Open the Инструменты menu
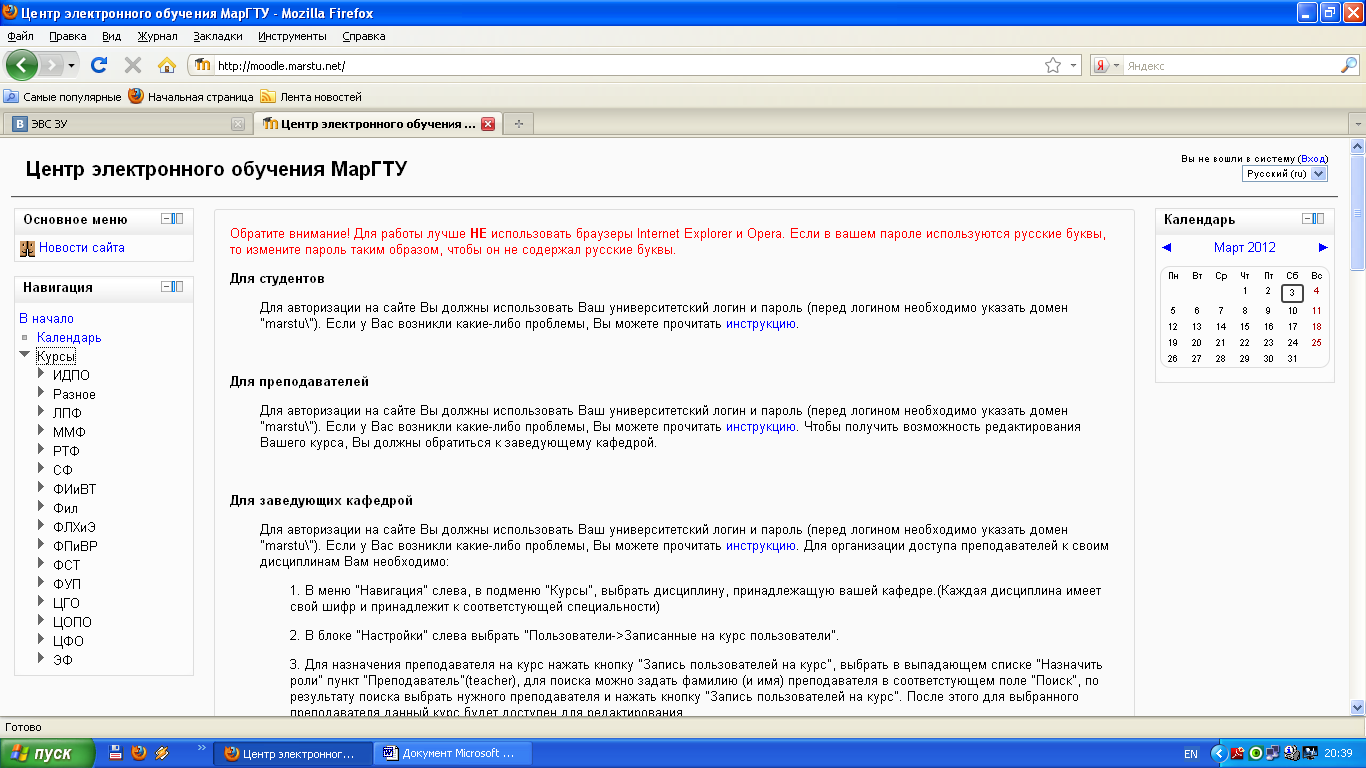 pyautogui.click(x=292, y=36)
